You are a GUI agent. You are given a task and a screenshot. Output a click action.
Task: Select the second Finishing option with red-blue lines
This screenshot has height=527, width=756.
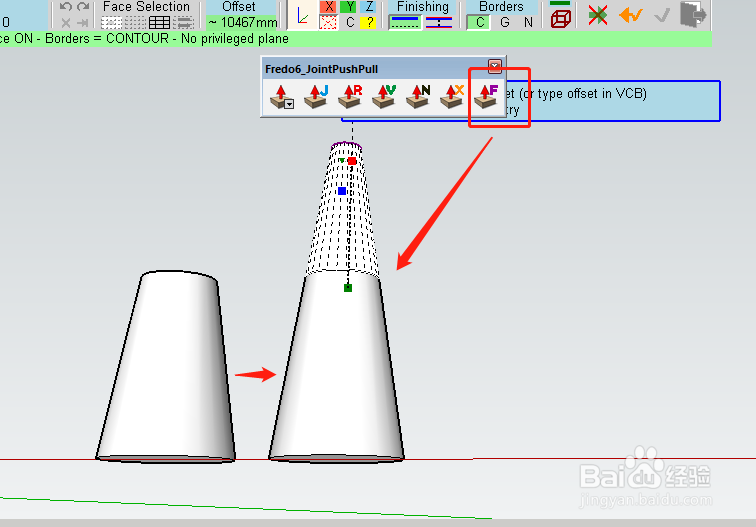pyautogui.click(x=439, y=22)
